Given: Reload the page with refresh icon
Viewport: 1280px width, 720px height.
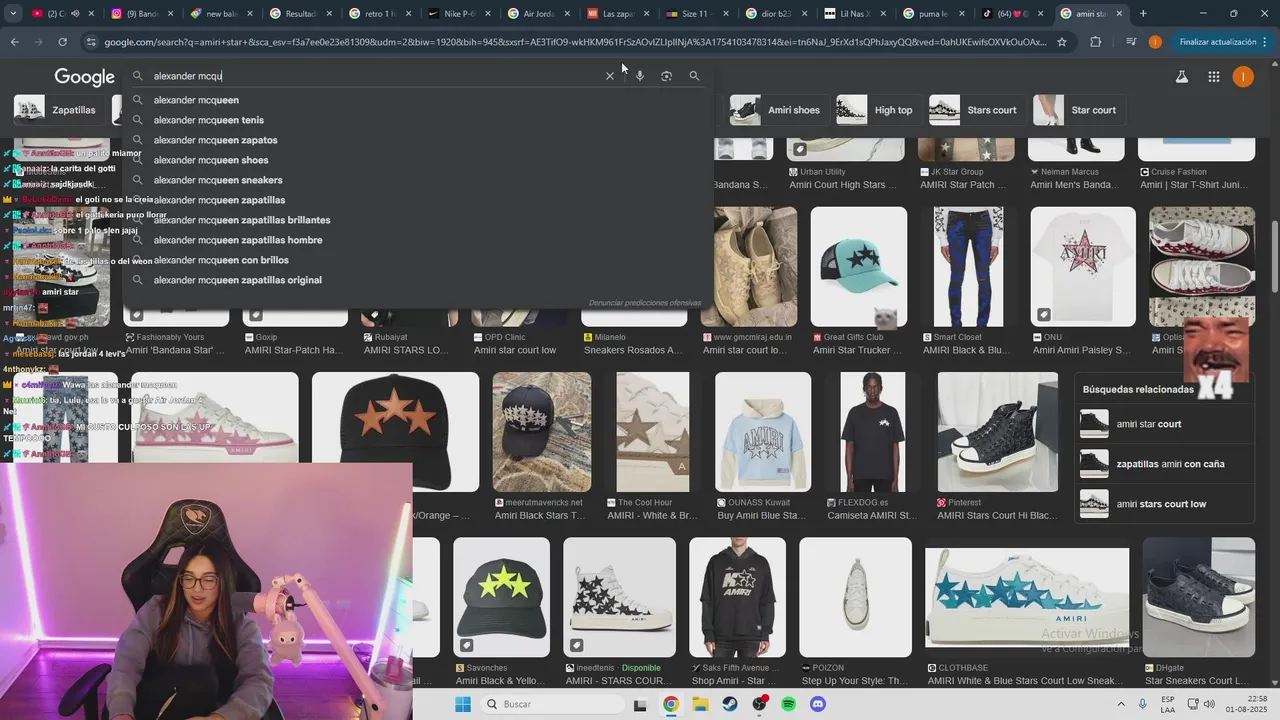Looking at the screenshot, I should click(x=62, y=42).
